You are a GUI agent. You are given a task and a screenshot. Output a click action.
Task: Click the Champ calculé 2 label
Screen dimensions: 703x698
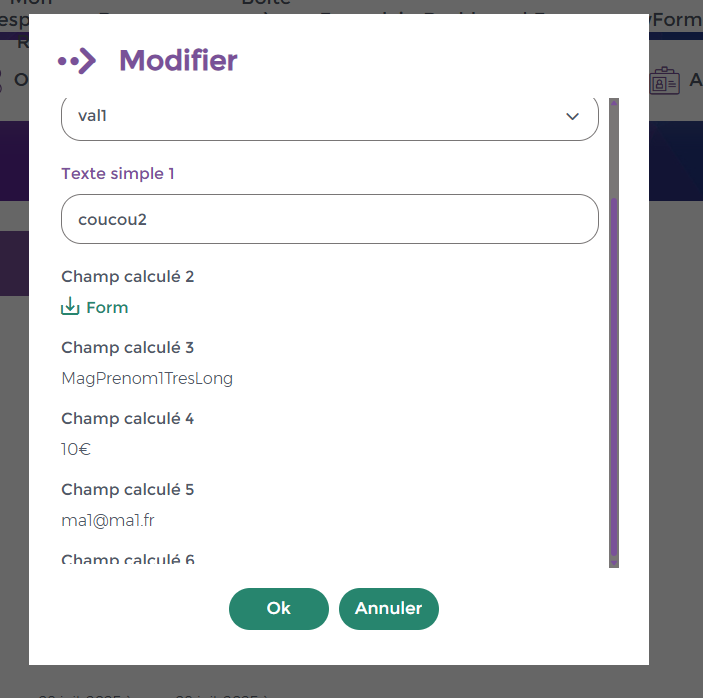(127, 276)
